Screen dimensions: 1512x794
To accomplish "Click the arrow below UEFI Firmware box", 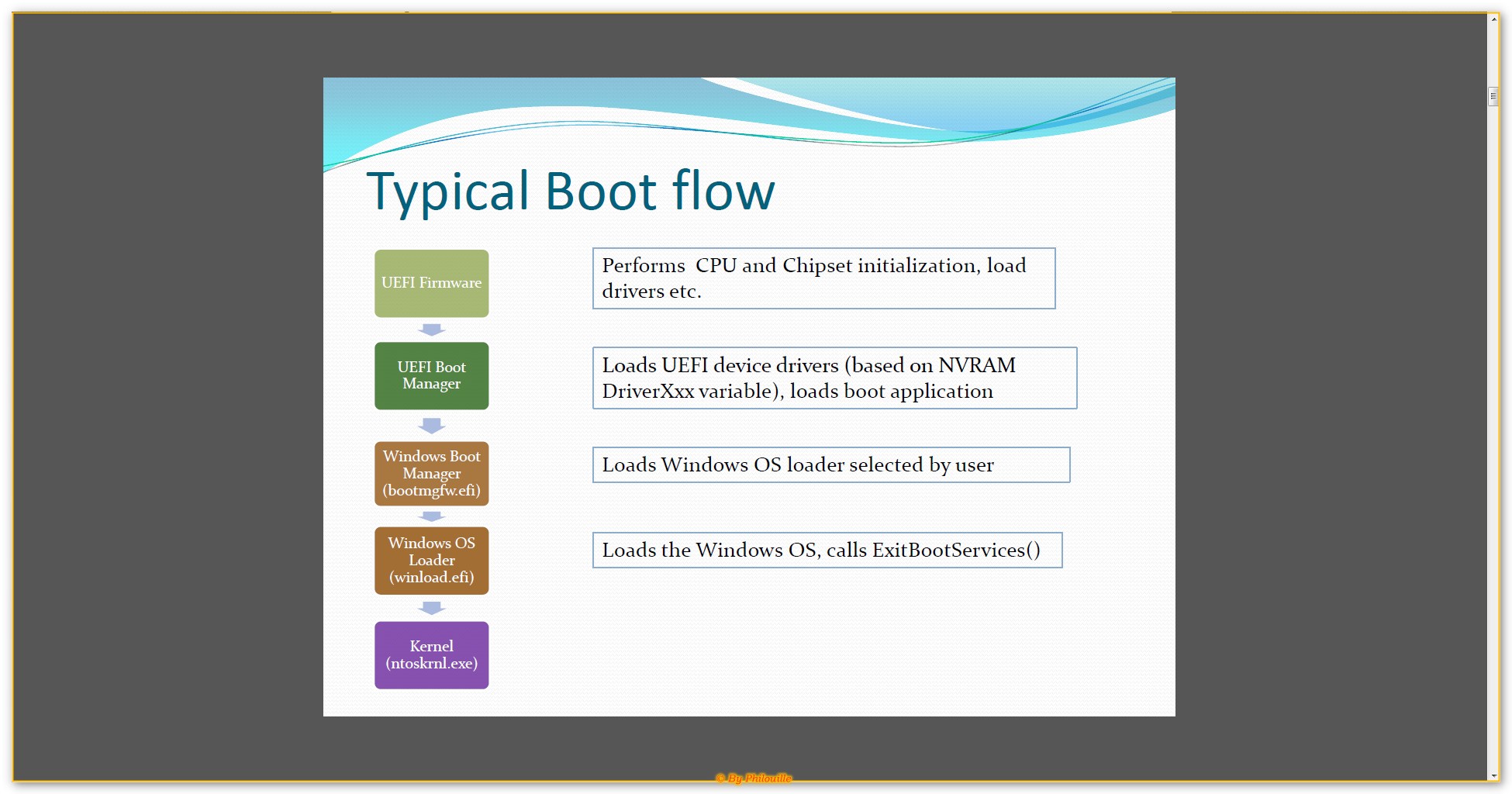I will pyautogui.click(x=431, y=330).
